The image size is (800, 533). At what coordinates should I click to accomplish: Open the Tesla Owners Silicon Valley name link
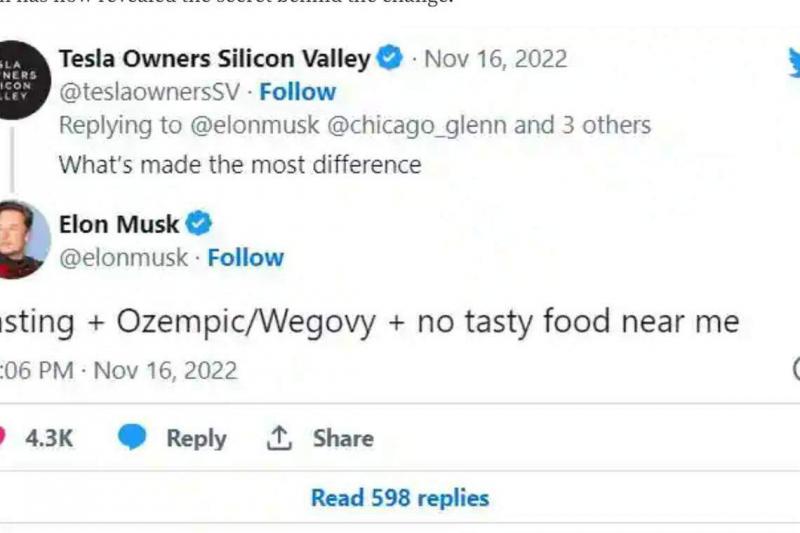pos(214,59)
